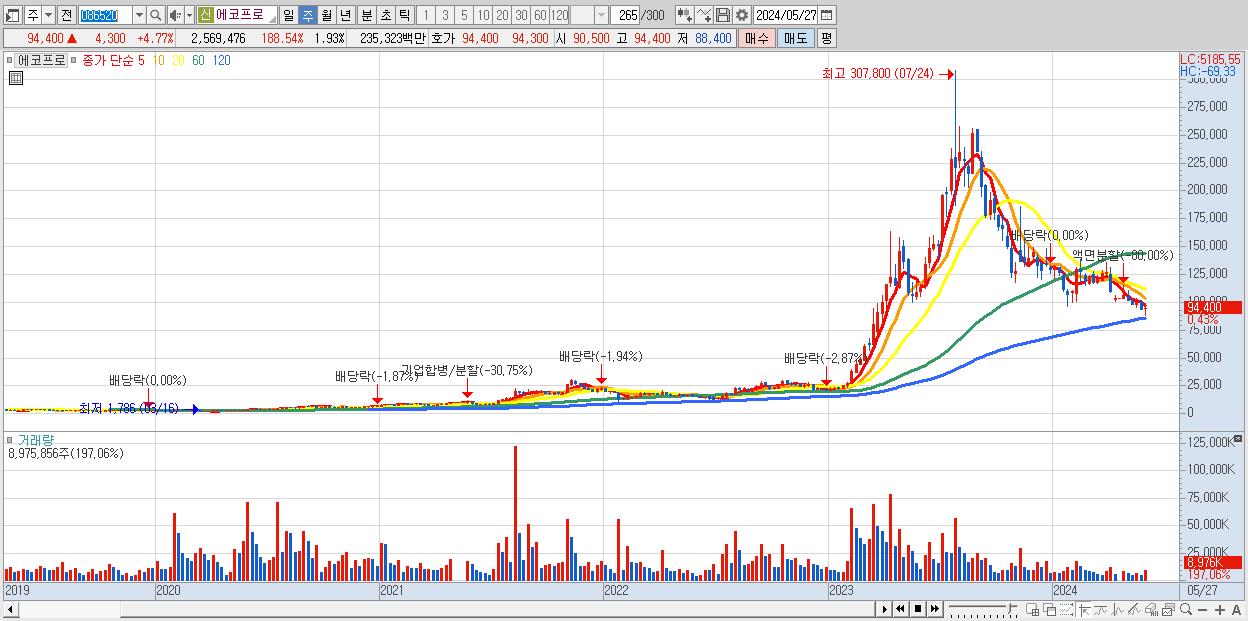Open dropdown arrow after the 120 interval
The height and width of the screenshot is (621, 1248).
tap(601, 15)
